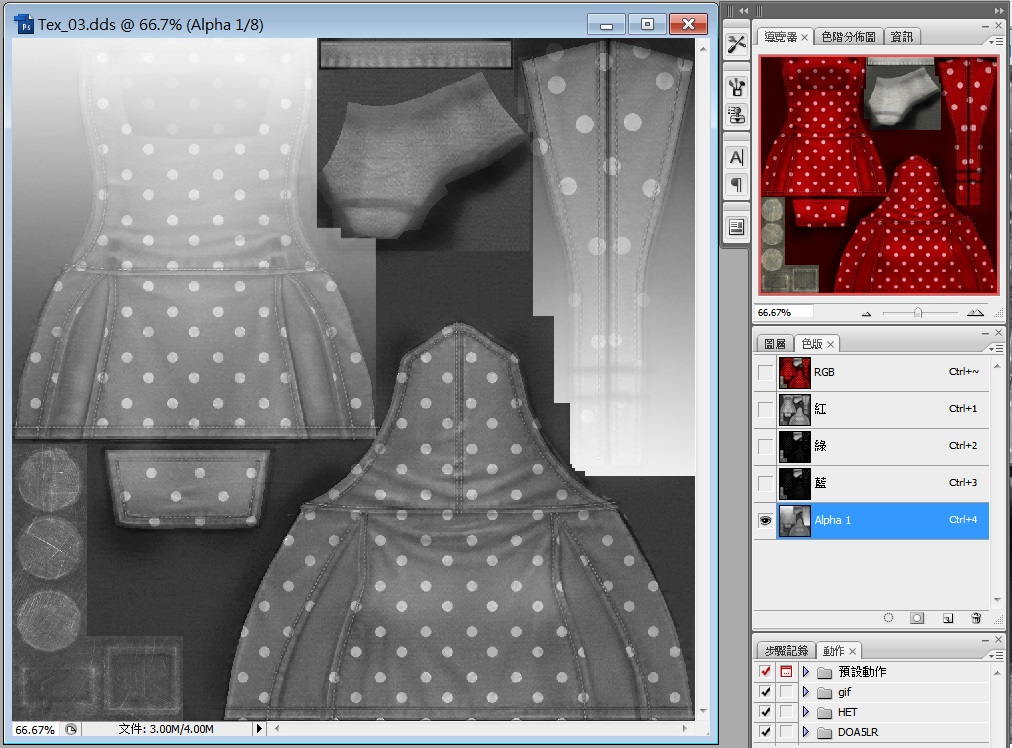Adjust the navigator zoom slider handle
Screen dimensions: 1012x748
[x=918, y=313]
